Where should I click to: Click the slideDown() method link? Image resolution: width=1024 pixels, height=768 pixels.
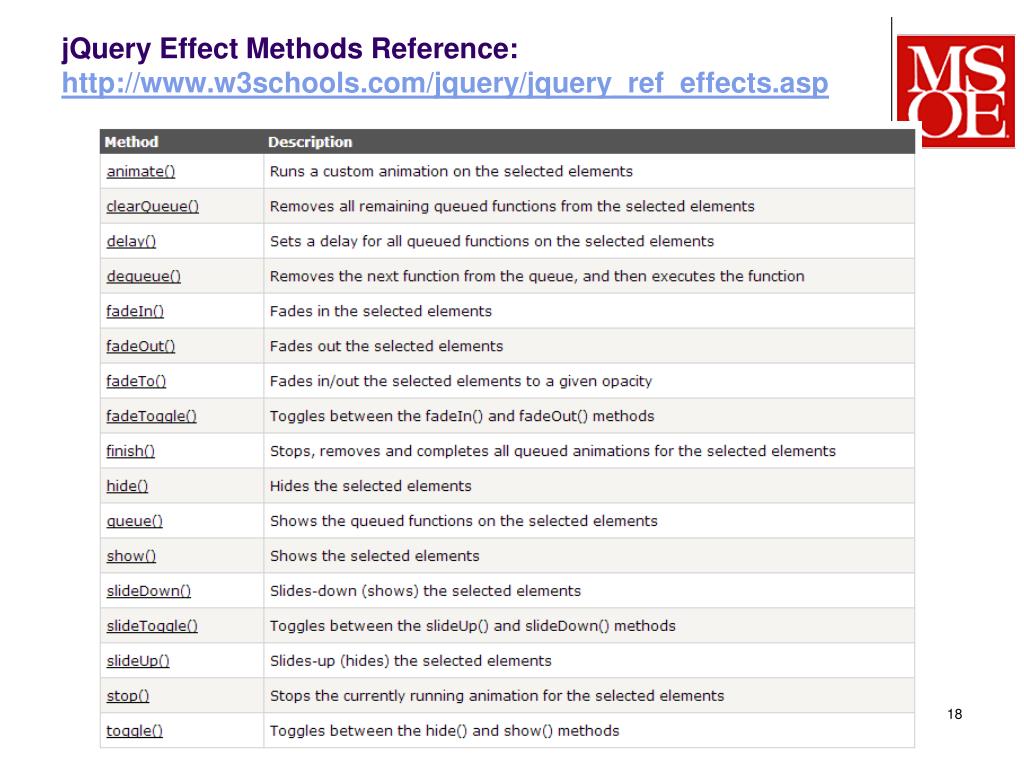tap(148, 592)
